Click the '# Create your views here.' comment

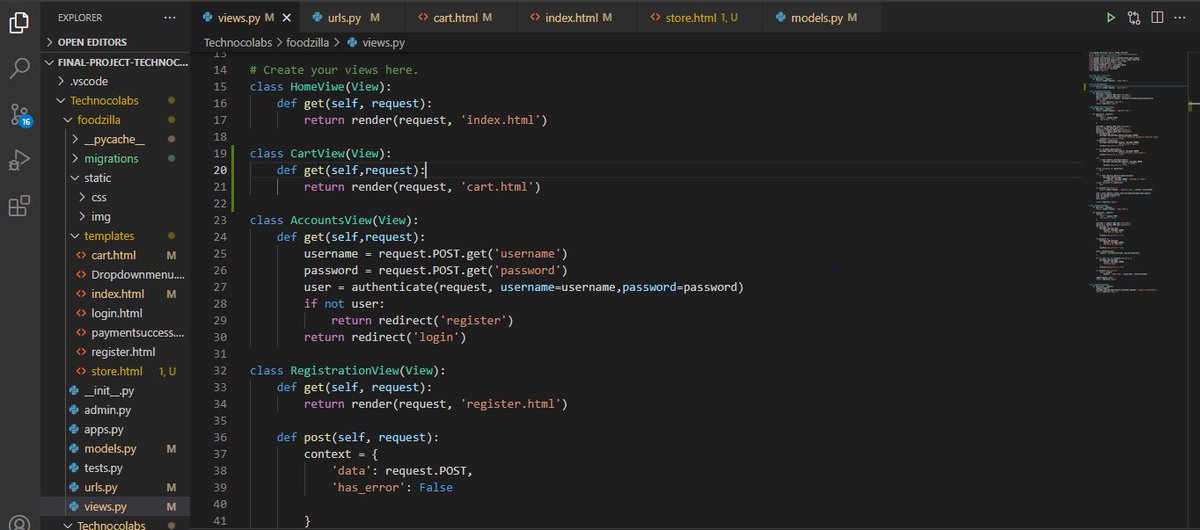point(334,70)
